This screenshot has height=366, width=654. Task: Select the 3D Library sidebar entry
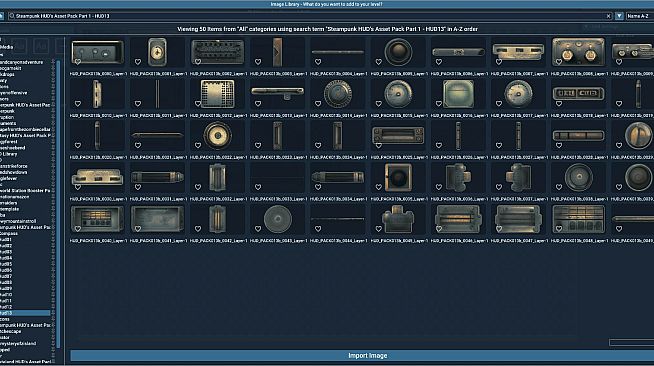pyautogui.click(x=9, y=154)
